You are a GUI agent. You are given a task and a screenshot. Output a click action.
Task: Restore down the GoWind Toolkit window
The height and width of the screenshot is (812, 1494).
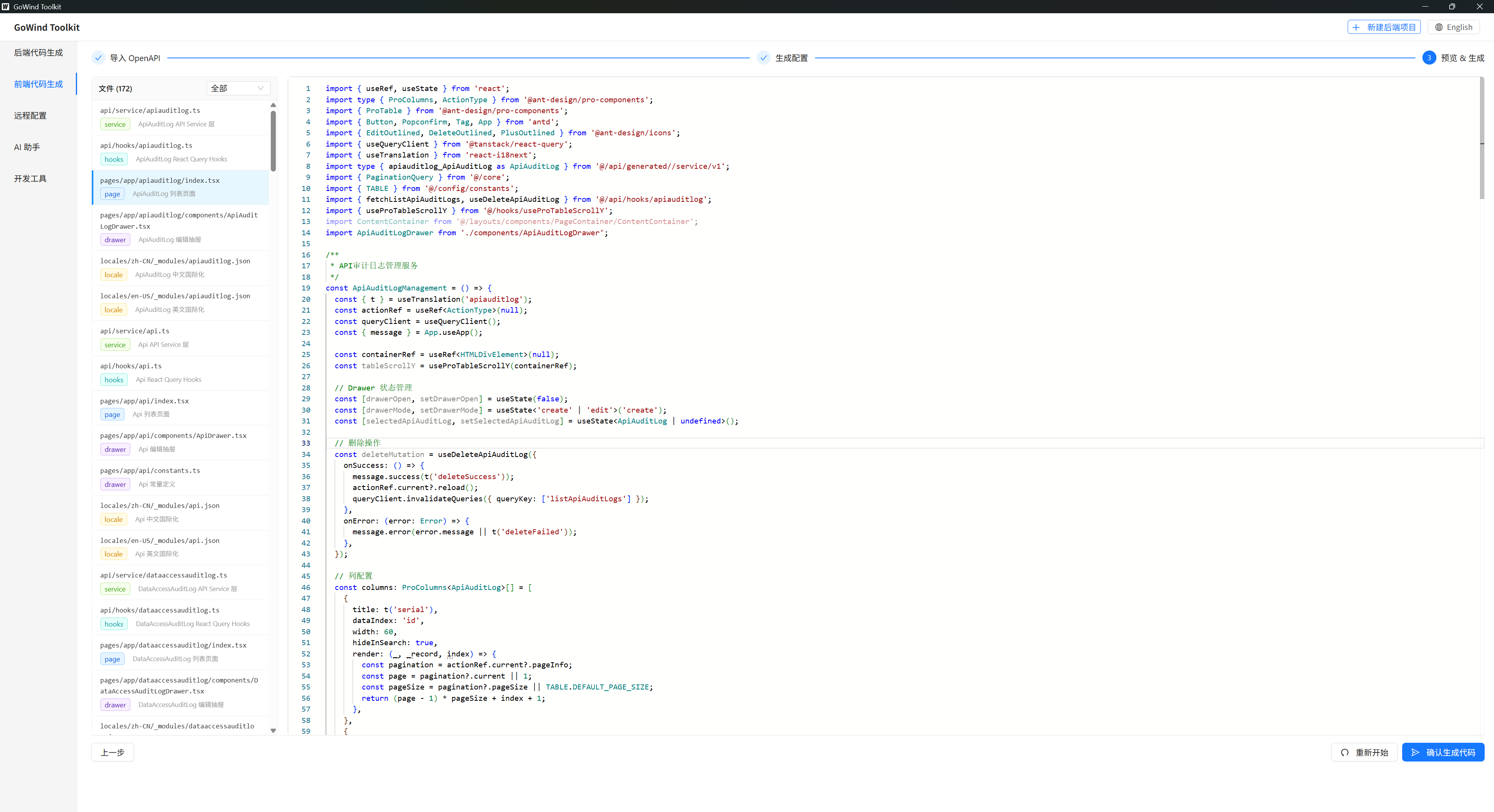click(x=1452, y=6)
